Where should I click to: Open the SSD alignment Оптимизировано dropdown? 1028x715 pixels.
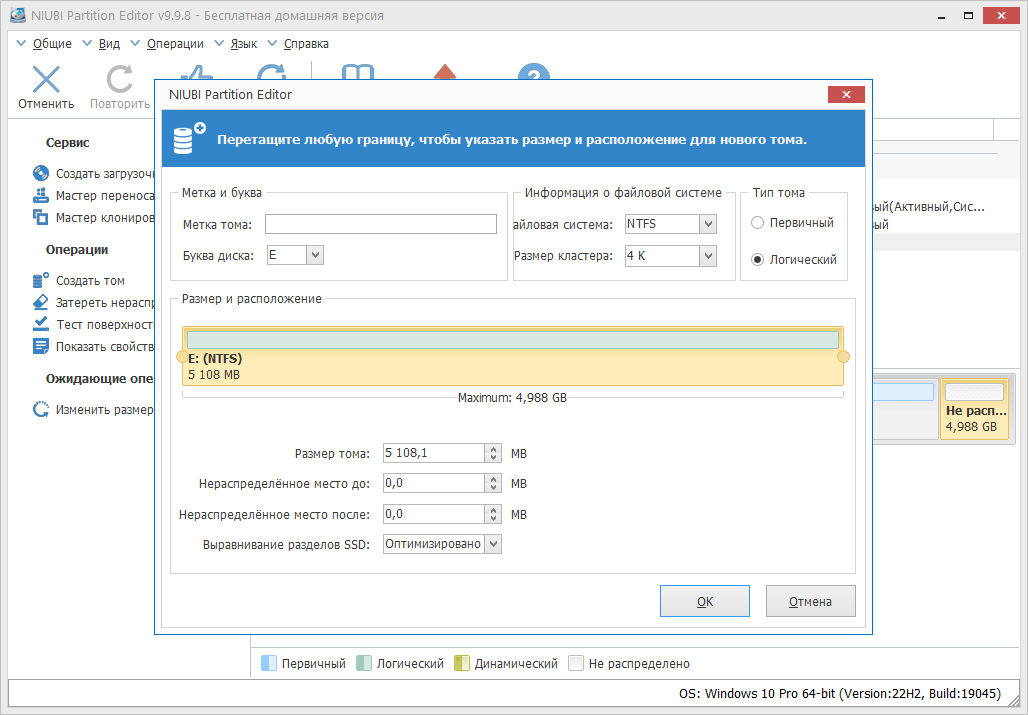coord(494,544)
